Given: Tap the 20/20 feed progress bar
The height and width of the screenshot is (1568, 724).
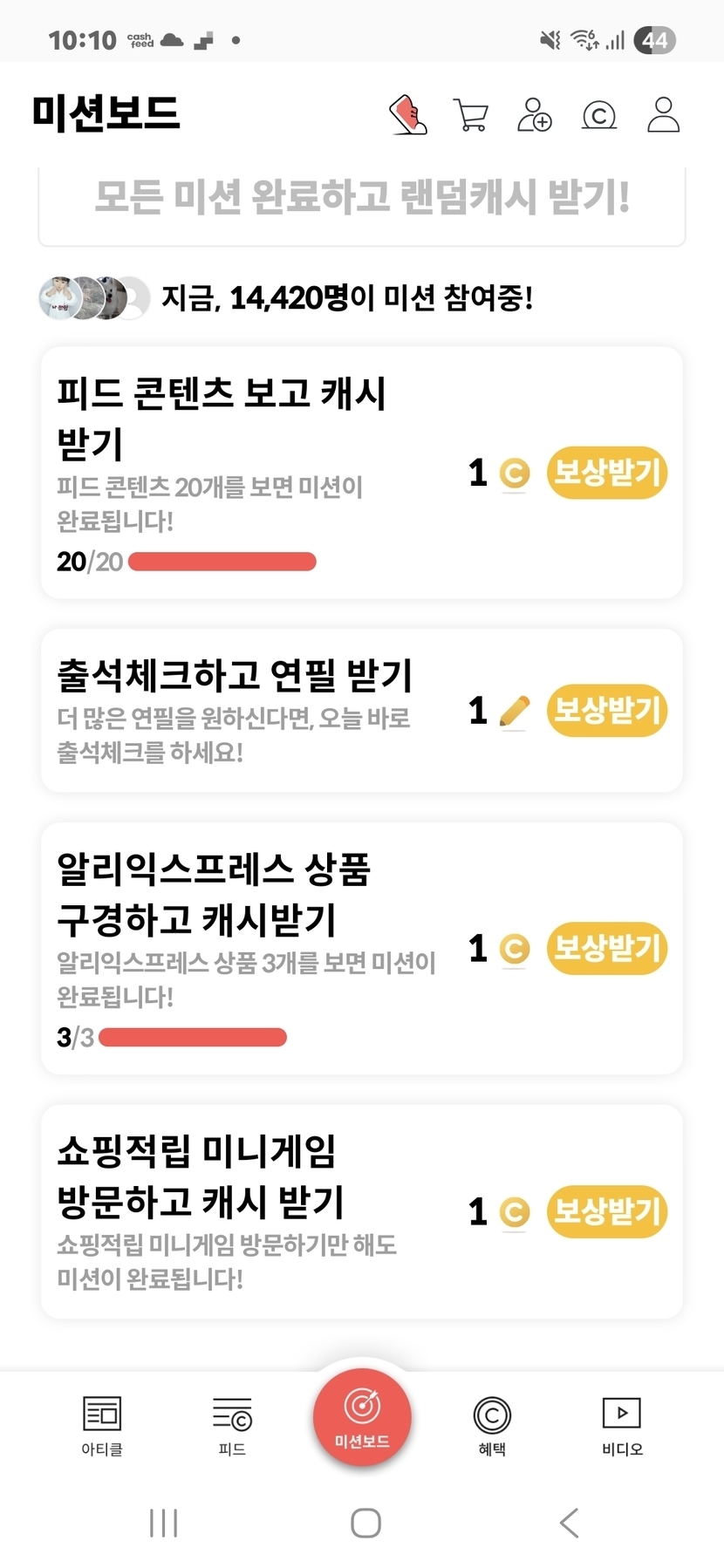Looking at the screenshot, I should click(x=222, y=562).
